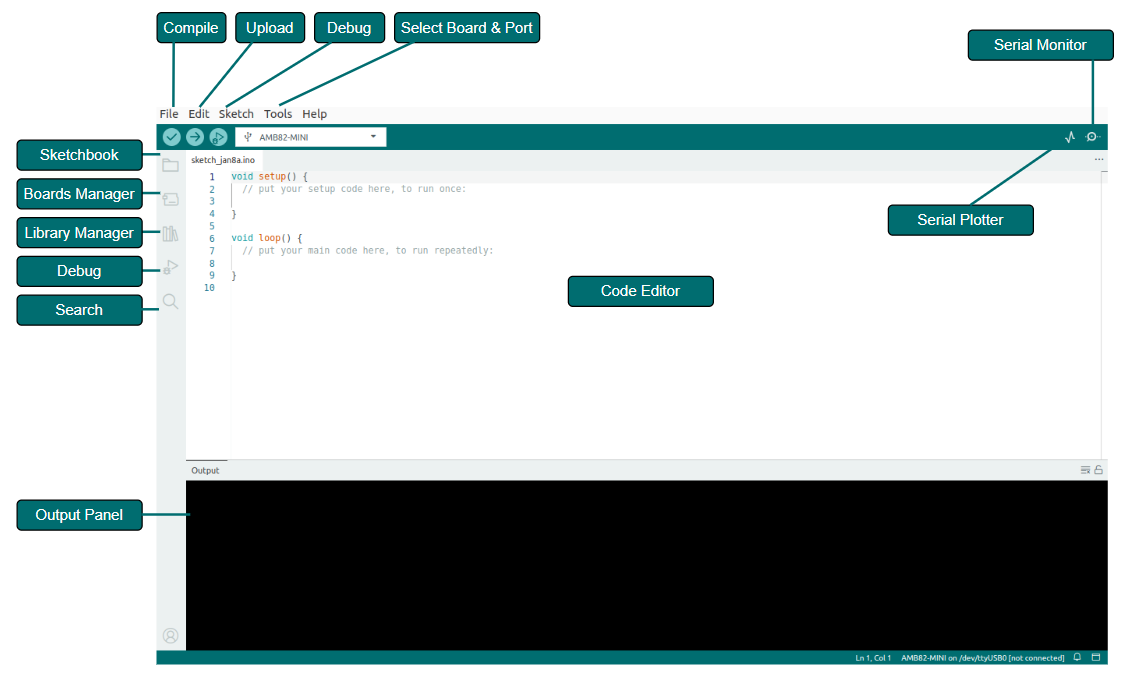Click inside the black output console
This screenshot has height=673, width=1129.
tap(647, 566)
